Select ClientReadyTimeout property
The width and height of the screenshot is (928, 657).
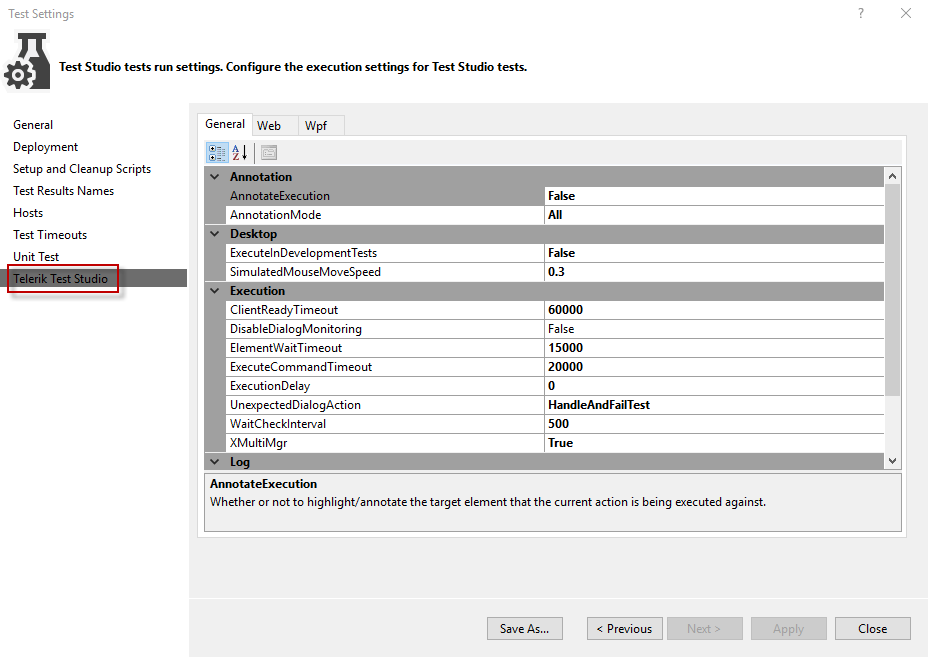pos(385,310)
